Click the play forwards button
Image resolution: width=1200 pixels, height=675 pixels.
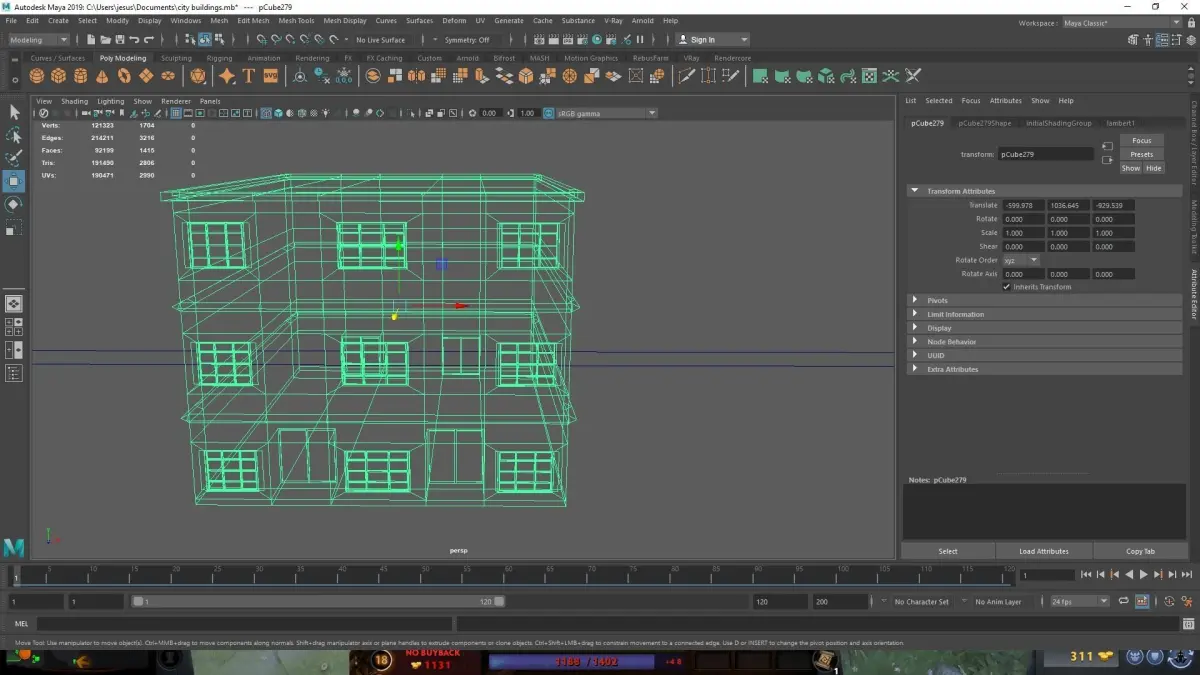[x=1144, y=575]
